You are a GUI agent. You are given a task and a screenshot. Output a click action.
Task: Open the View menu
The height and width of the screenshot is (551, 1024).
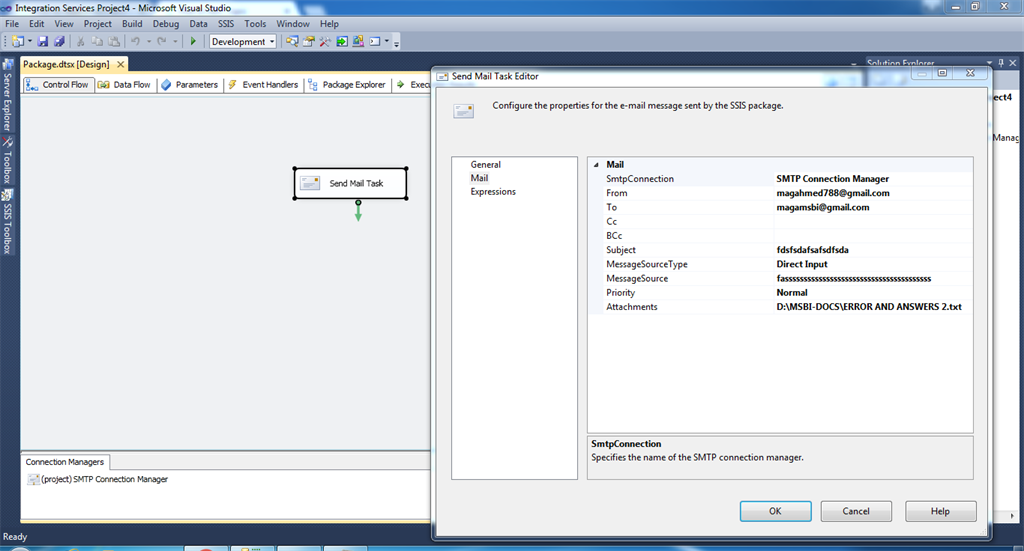point(63,24)
